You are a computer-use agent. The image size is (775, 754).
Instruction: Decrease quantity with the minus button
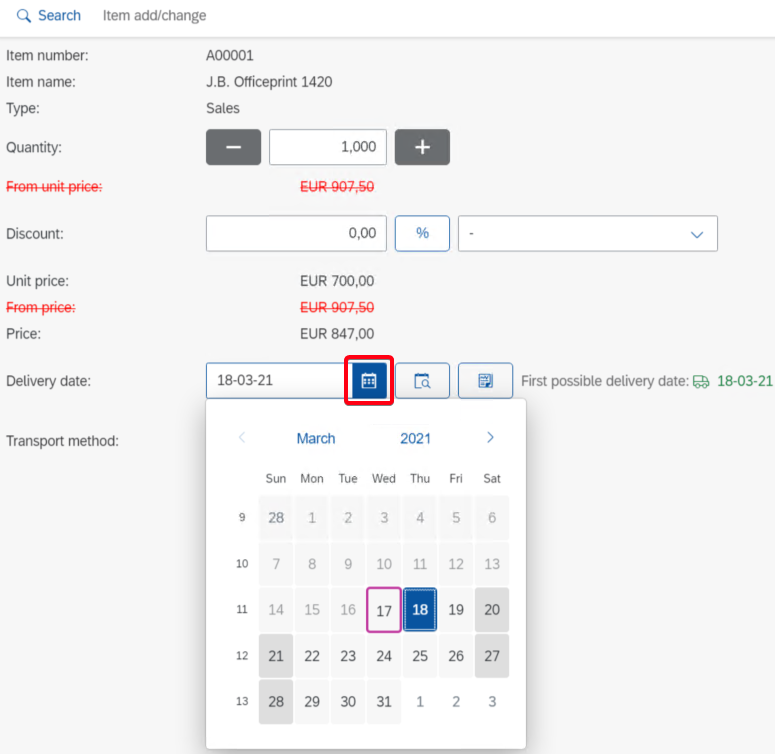pyautogui.click(x=233, y=147)
